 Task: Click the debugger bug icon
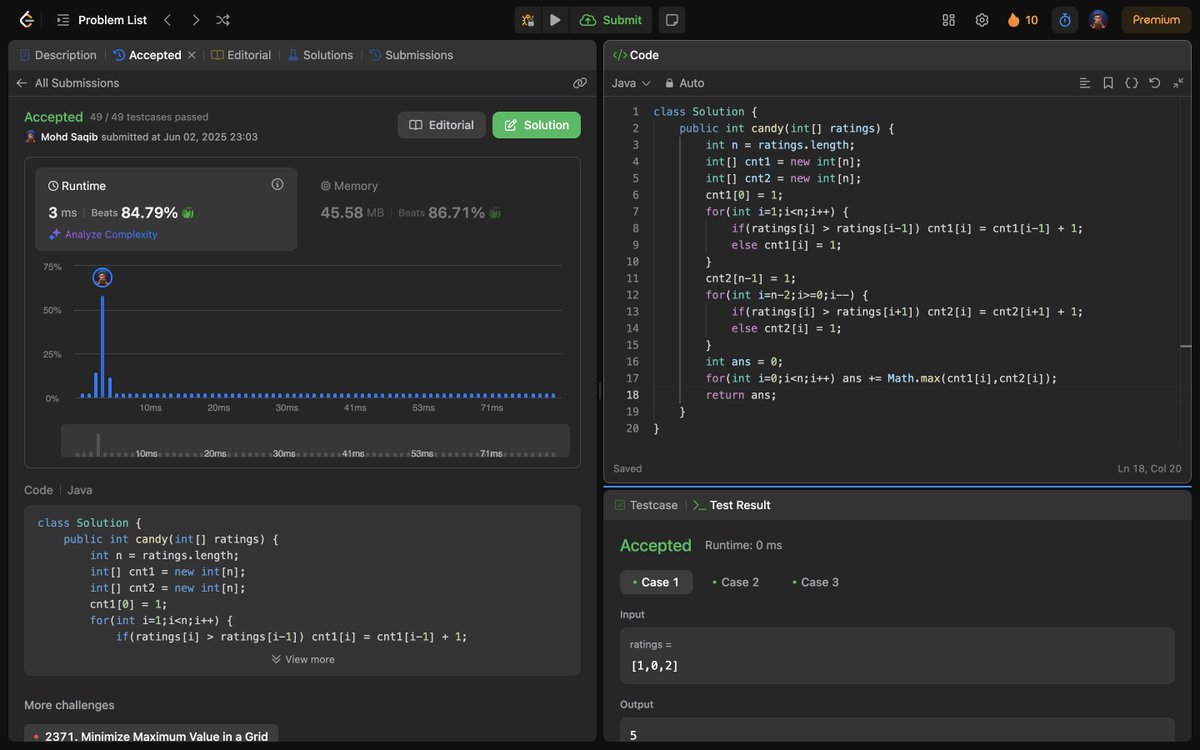point(527,20)
